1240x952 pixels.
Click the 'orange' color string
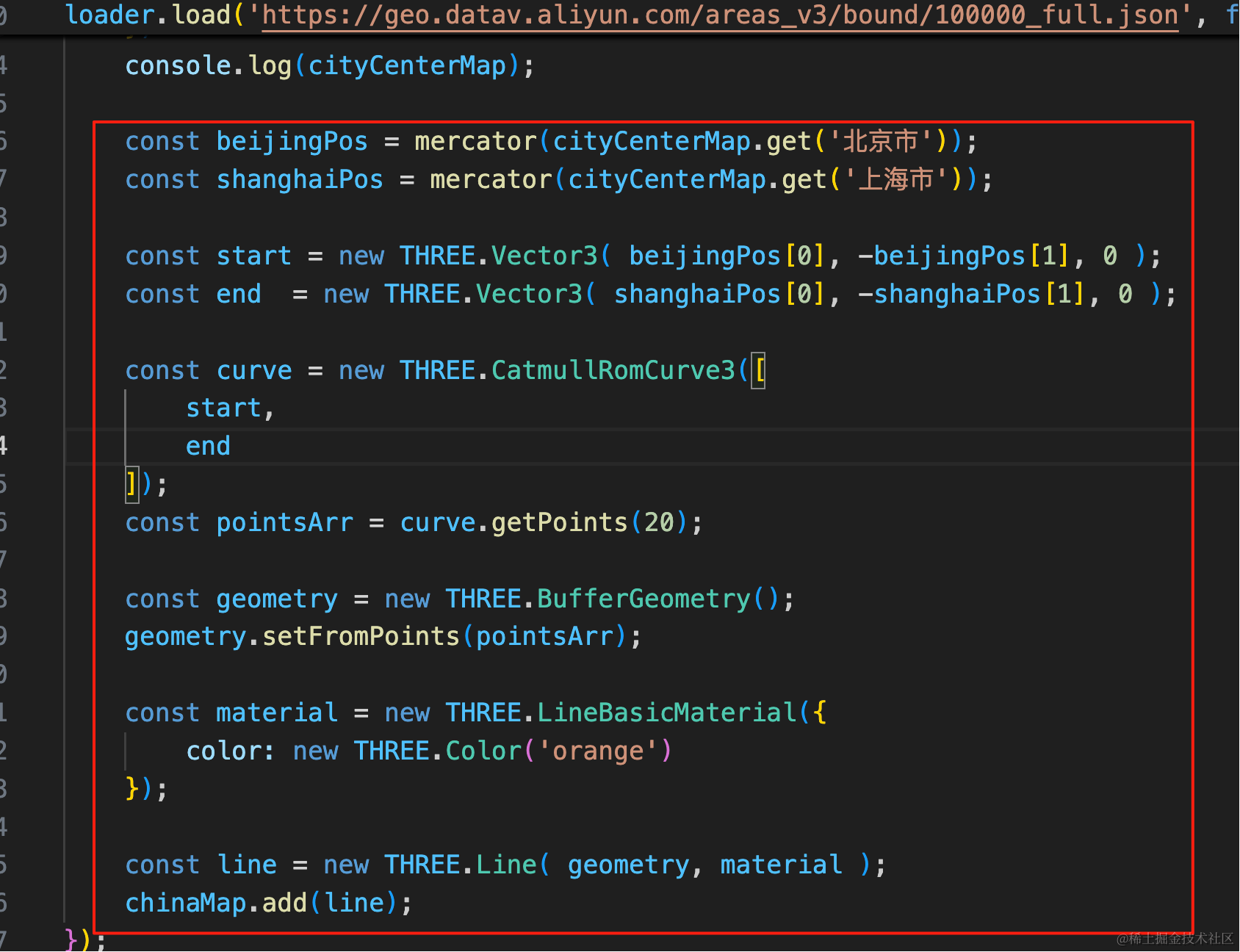point(598,751)
